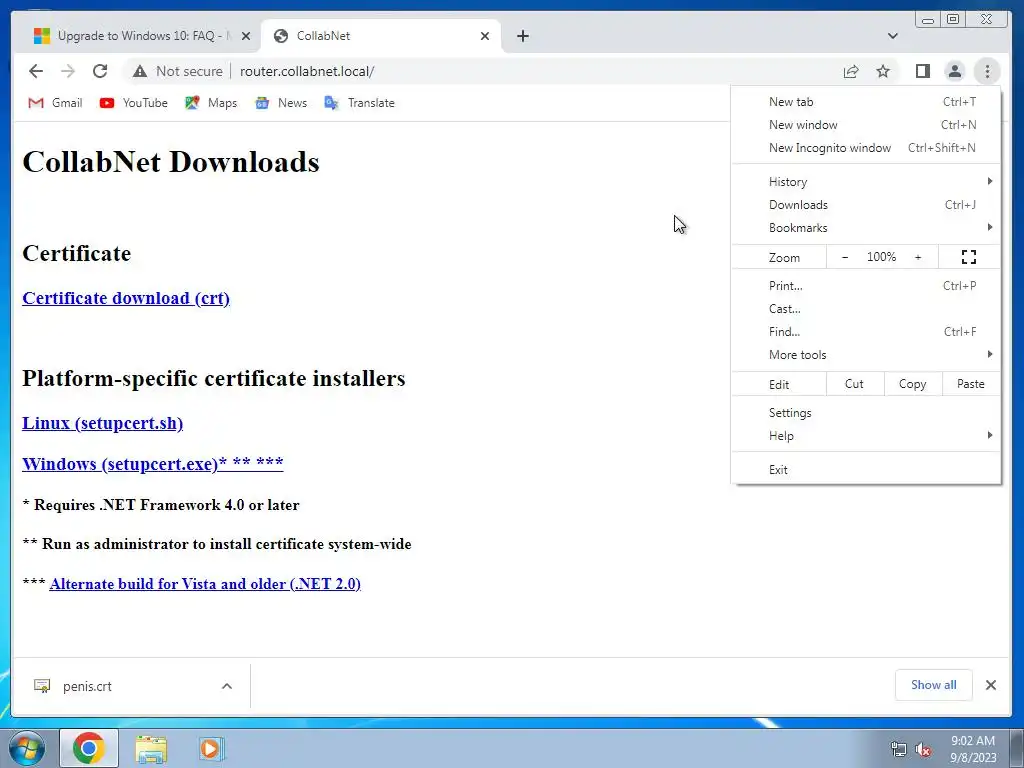Expand the Bookmarks submenu
The width and height of the screenshot is (1024, 768).
866,228
